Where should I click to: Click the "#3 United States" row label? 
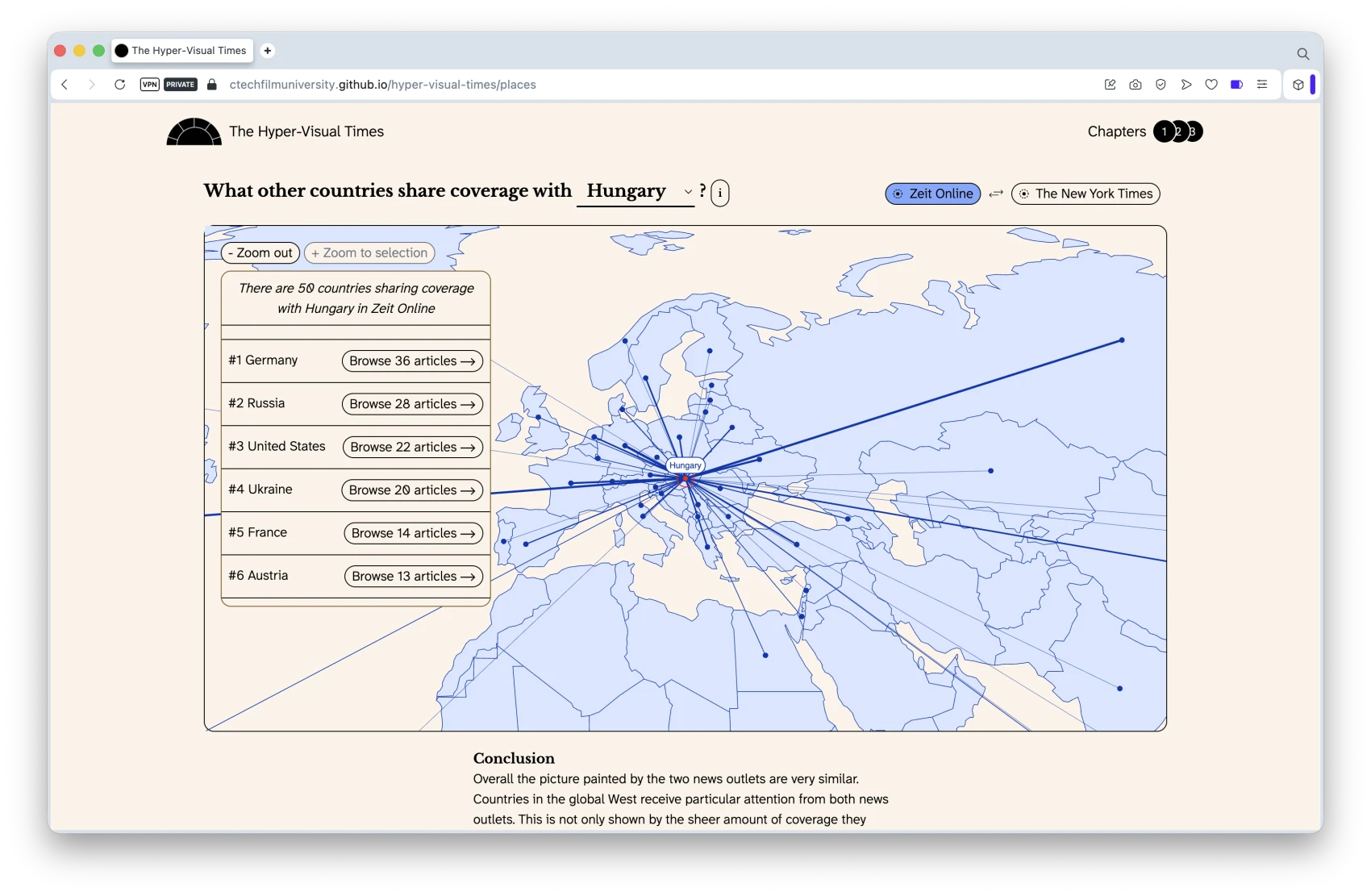277,446
